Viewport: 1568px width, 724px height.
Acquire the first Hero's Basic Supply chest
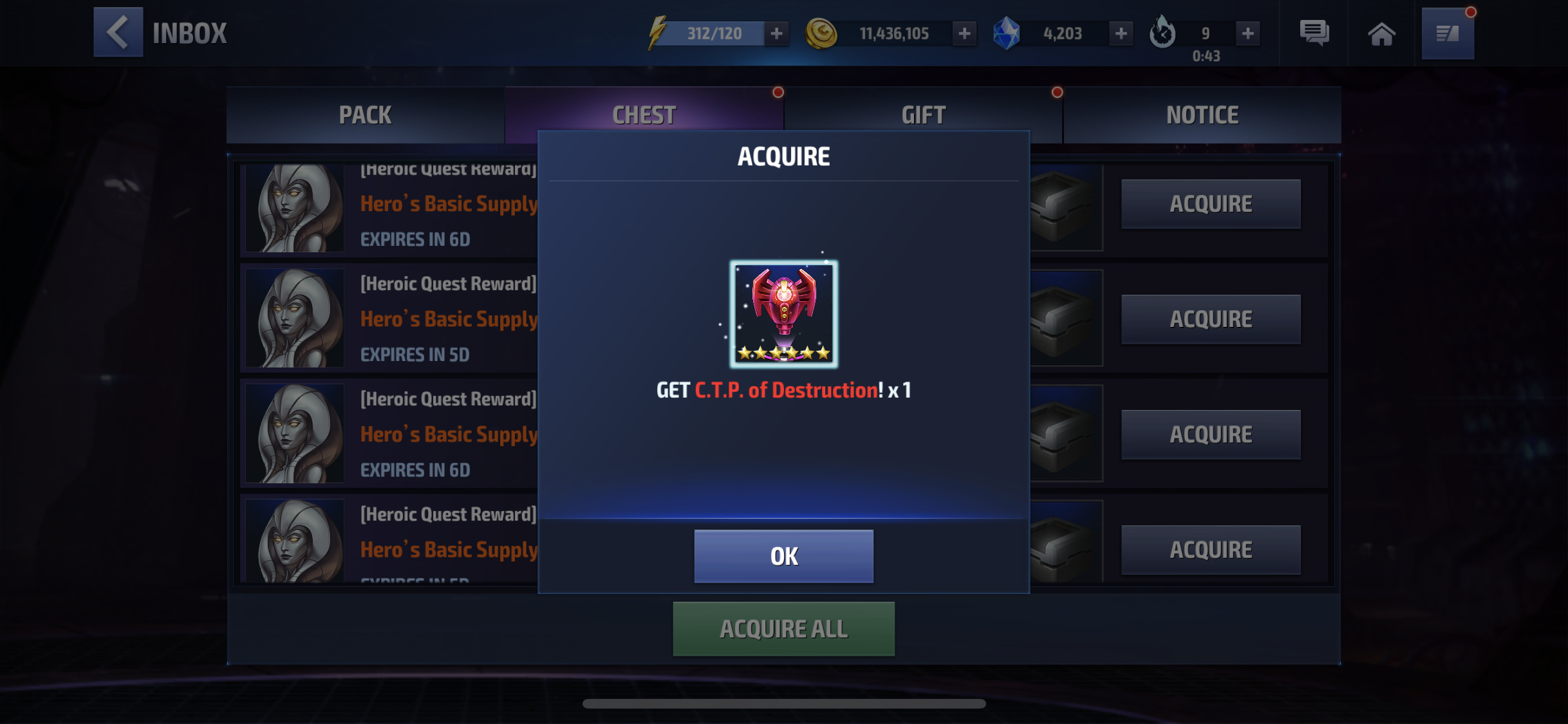[x=1211, y=204]
